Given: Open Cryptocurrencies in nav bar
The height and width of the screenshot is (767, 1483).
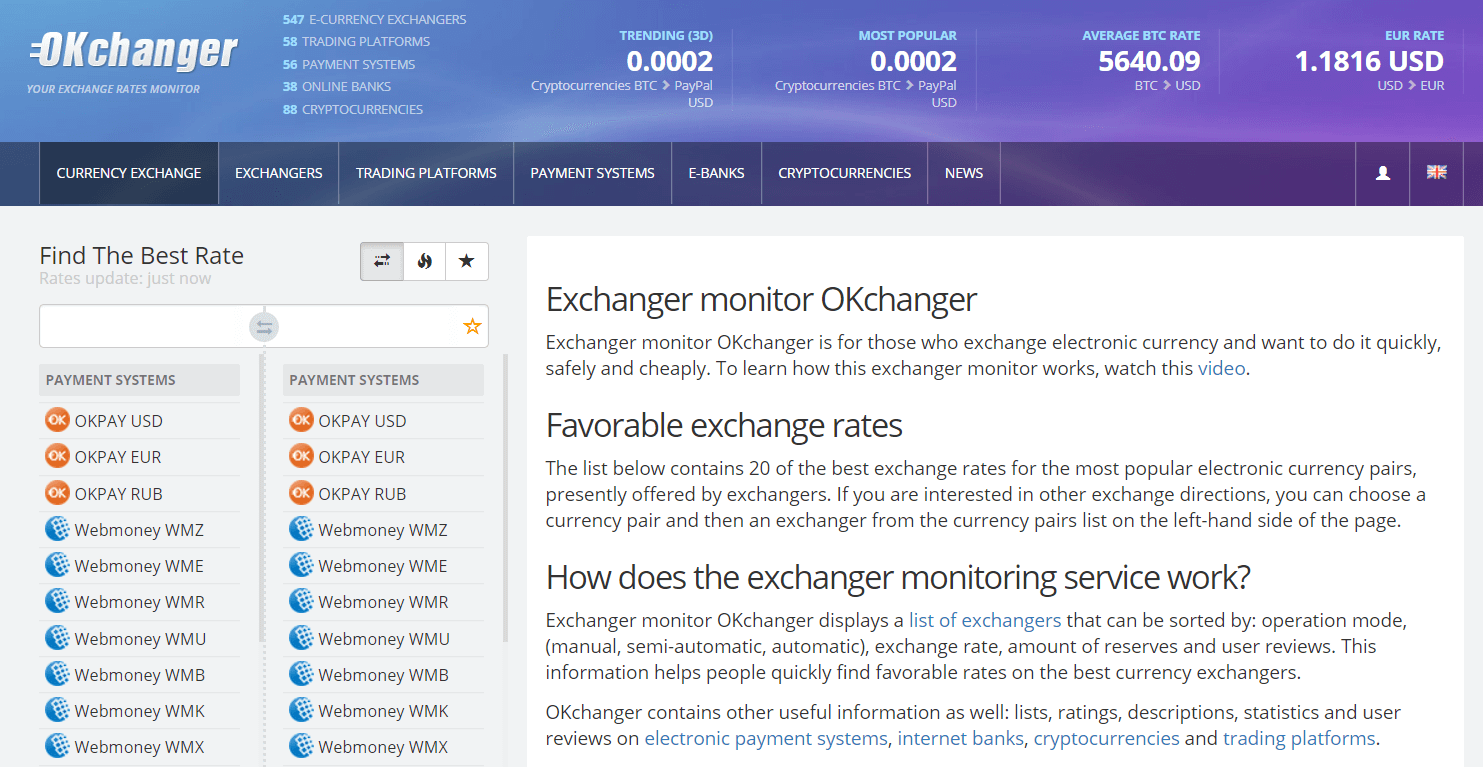Looking at the screenshot, I should click(844, 173).
